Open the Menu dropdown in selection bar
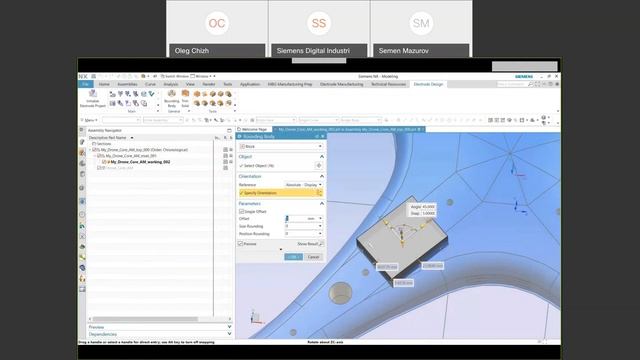 click(89, 120)
